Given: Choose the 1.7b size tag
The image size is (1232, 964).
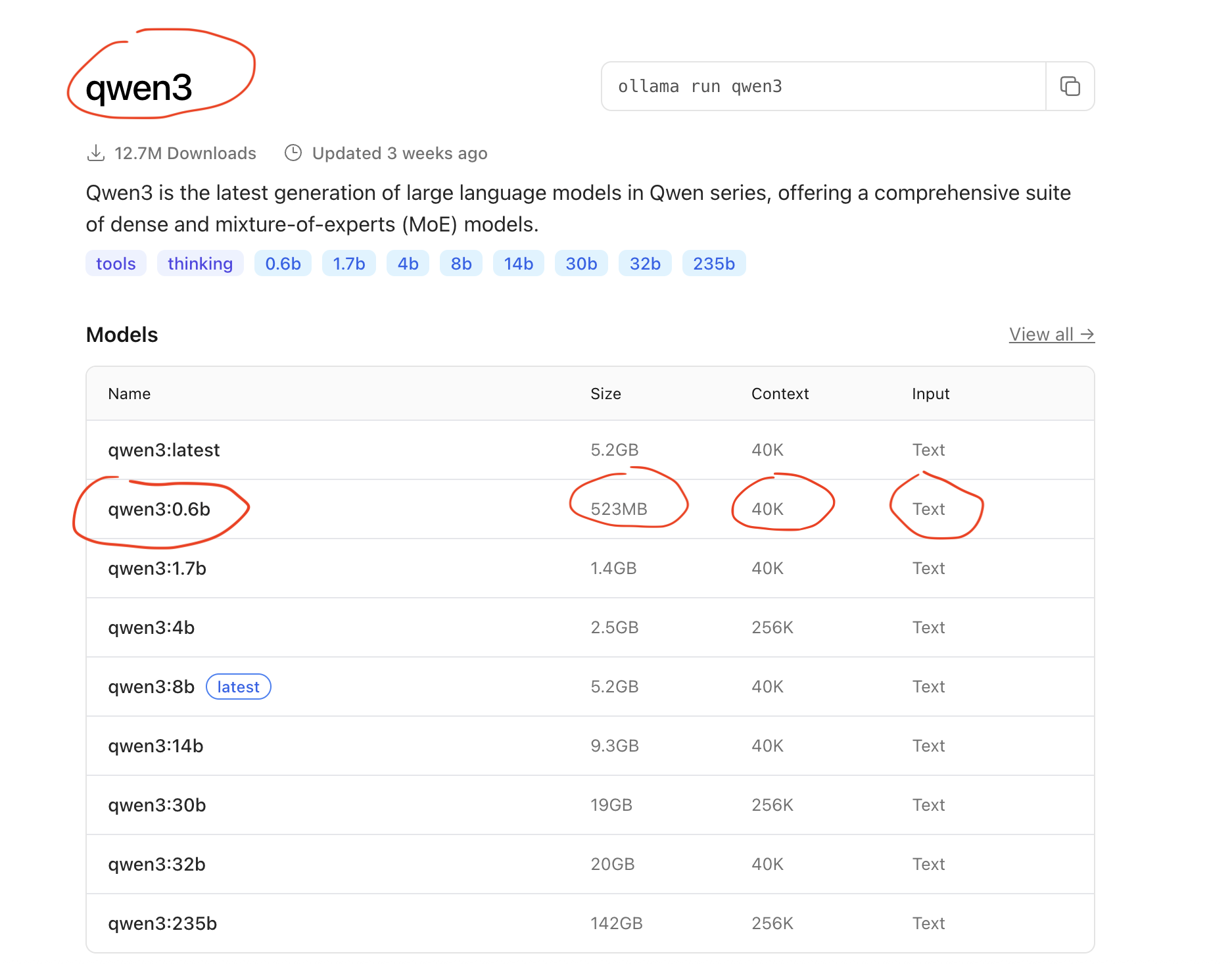Looking at the screenshot, I should (x=348, y=264).
